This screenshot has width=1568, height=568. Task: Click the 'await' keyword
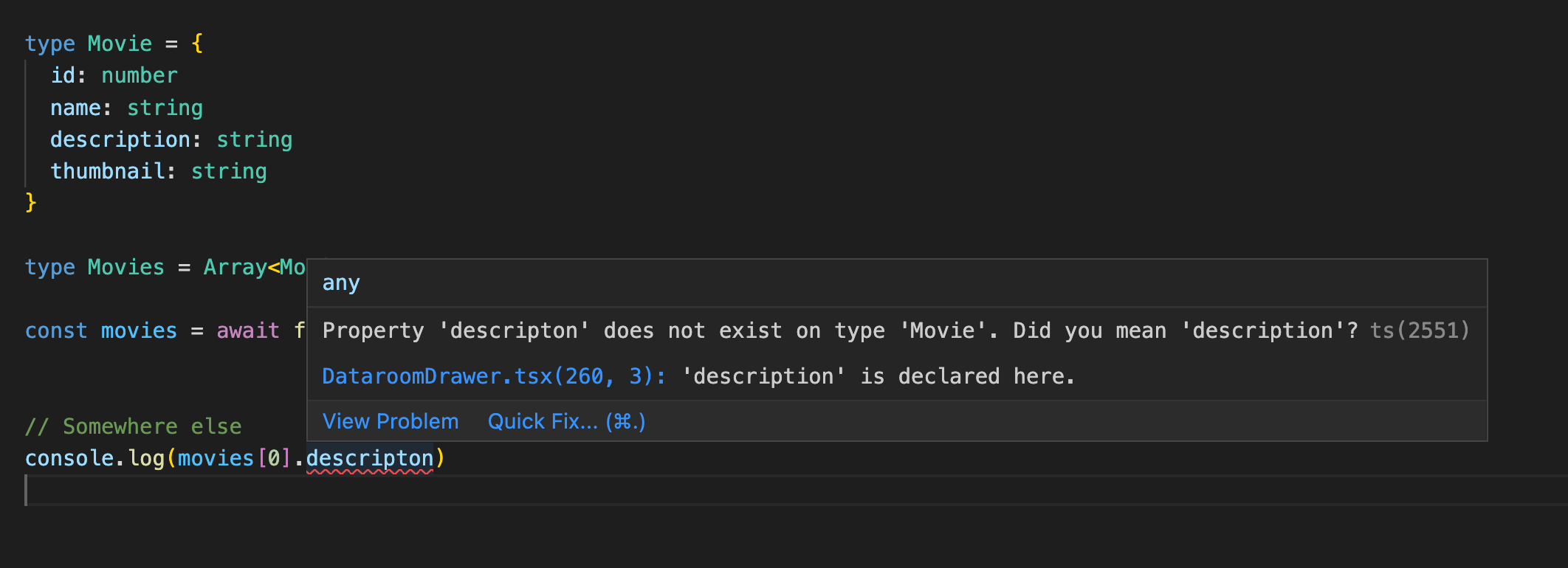pos(248,330)
